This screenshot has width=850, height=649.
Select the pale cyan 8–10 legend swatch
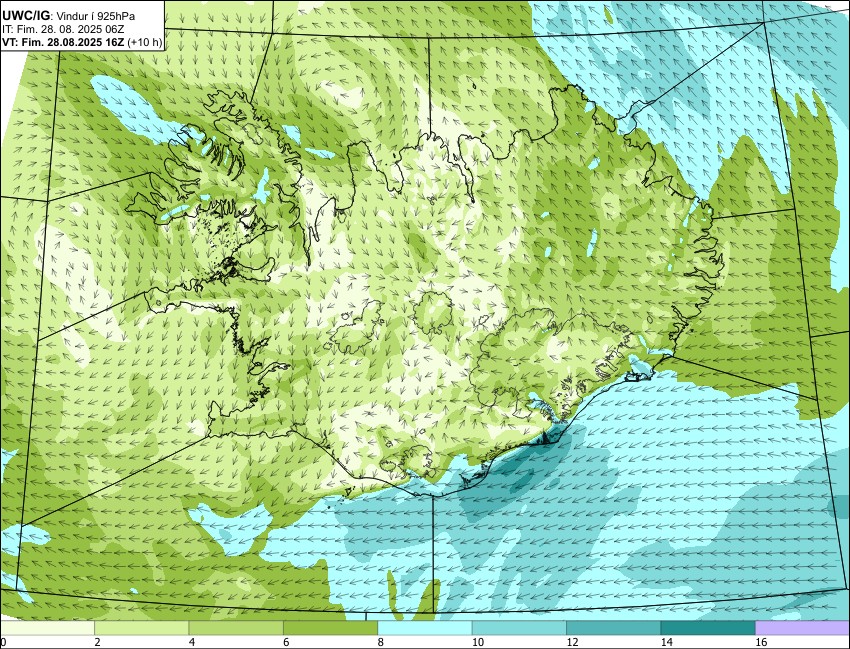[425, 628]
